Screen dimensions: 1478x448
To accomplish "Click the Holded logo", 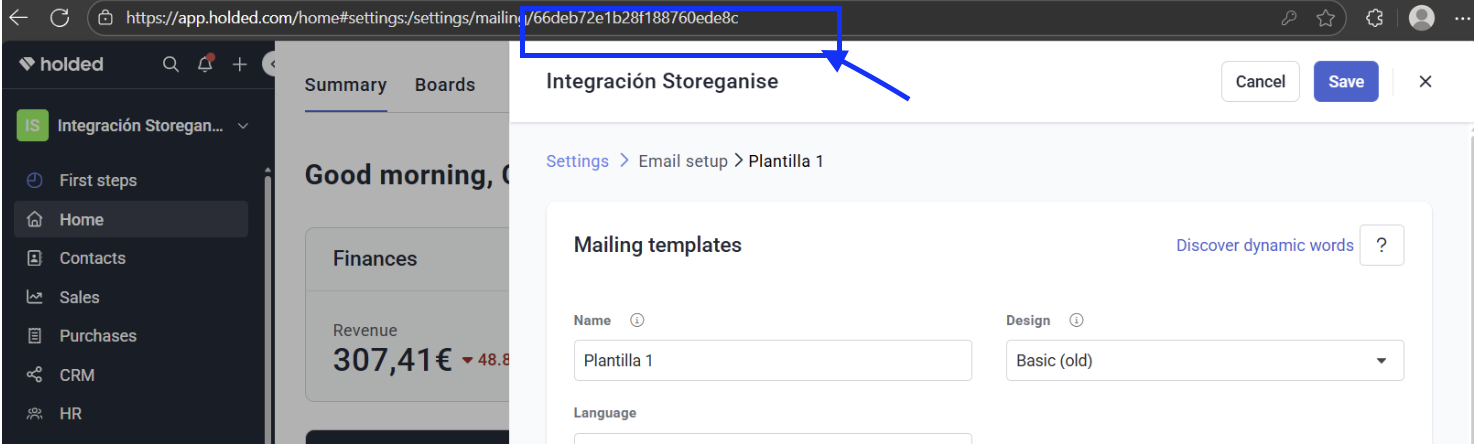I will click(61, 64).
